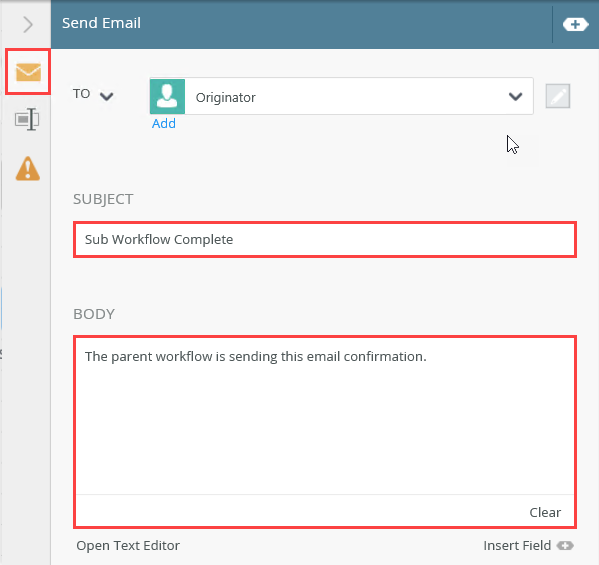Click the Insert Field tag icon
The image size is (599, 565).
coord(565,546)
